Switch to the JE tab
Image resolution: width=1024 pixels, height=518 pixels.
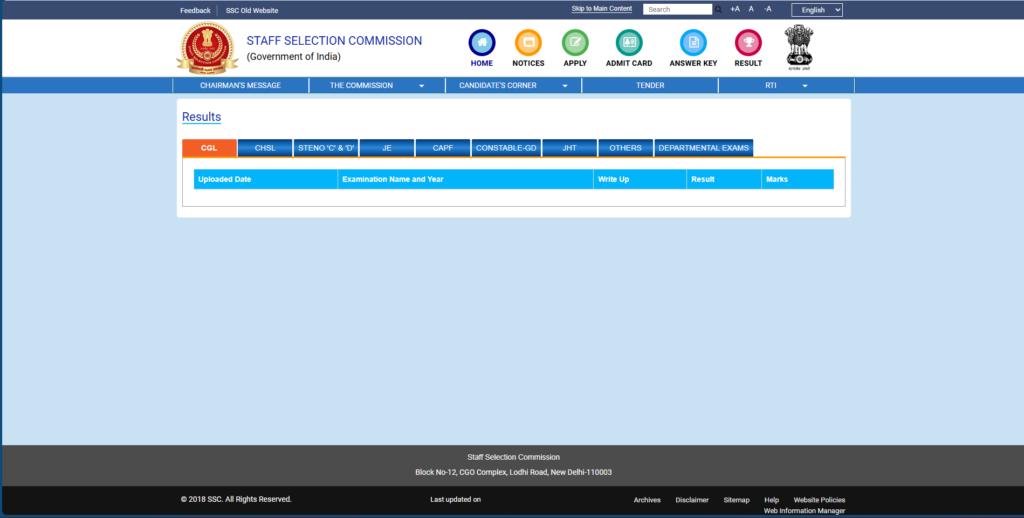tap(387, 148)
